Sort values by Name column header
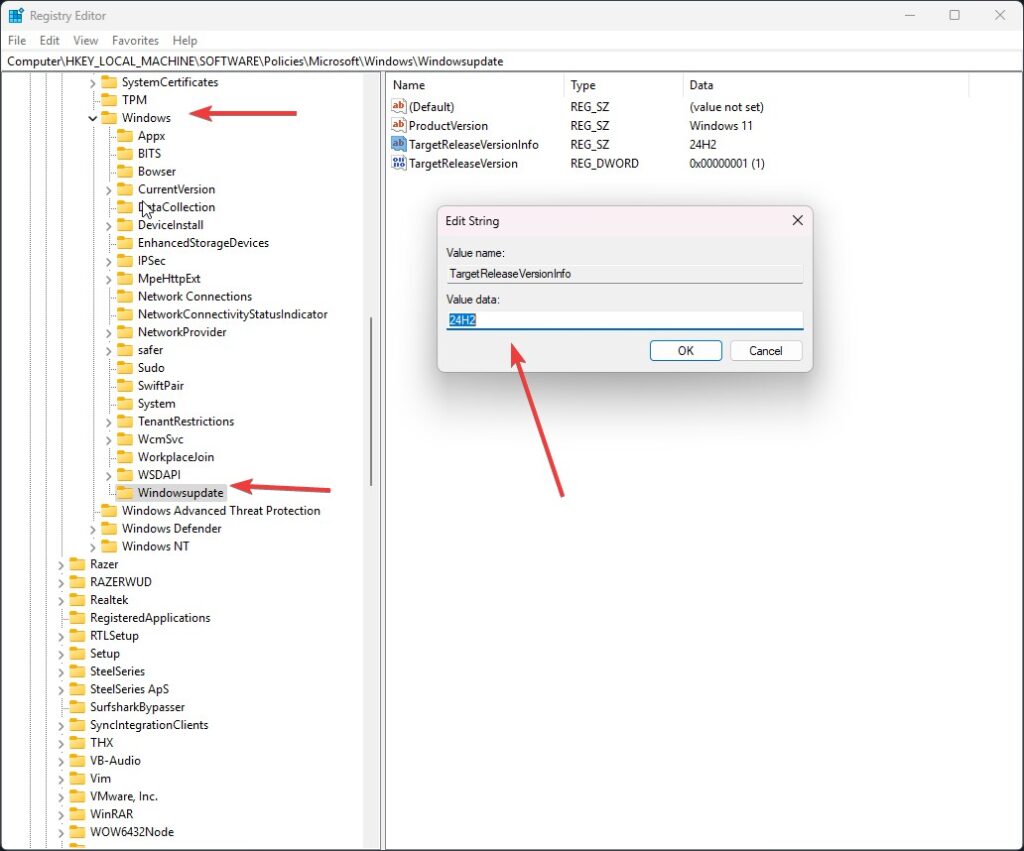Viewport: 1024px width, 851px height. 475,85
